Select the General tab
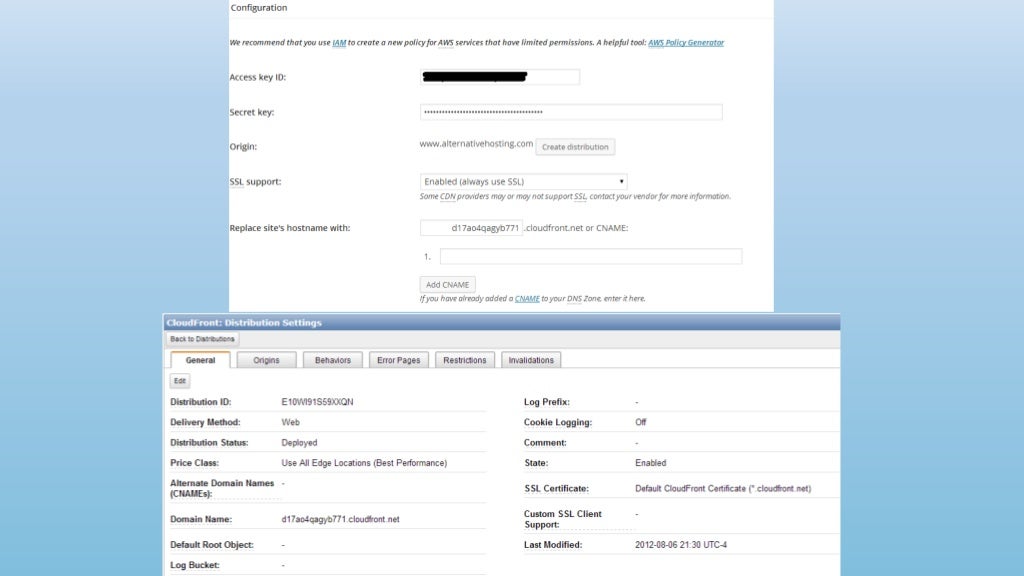Viewport: 1024px width, 576px height. (200, 360)
